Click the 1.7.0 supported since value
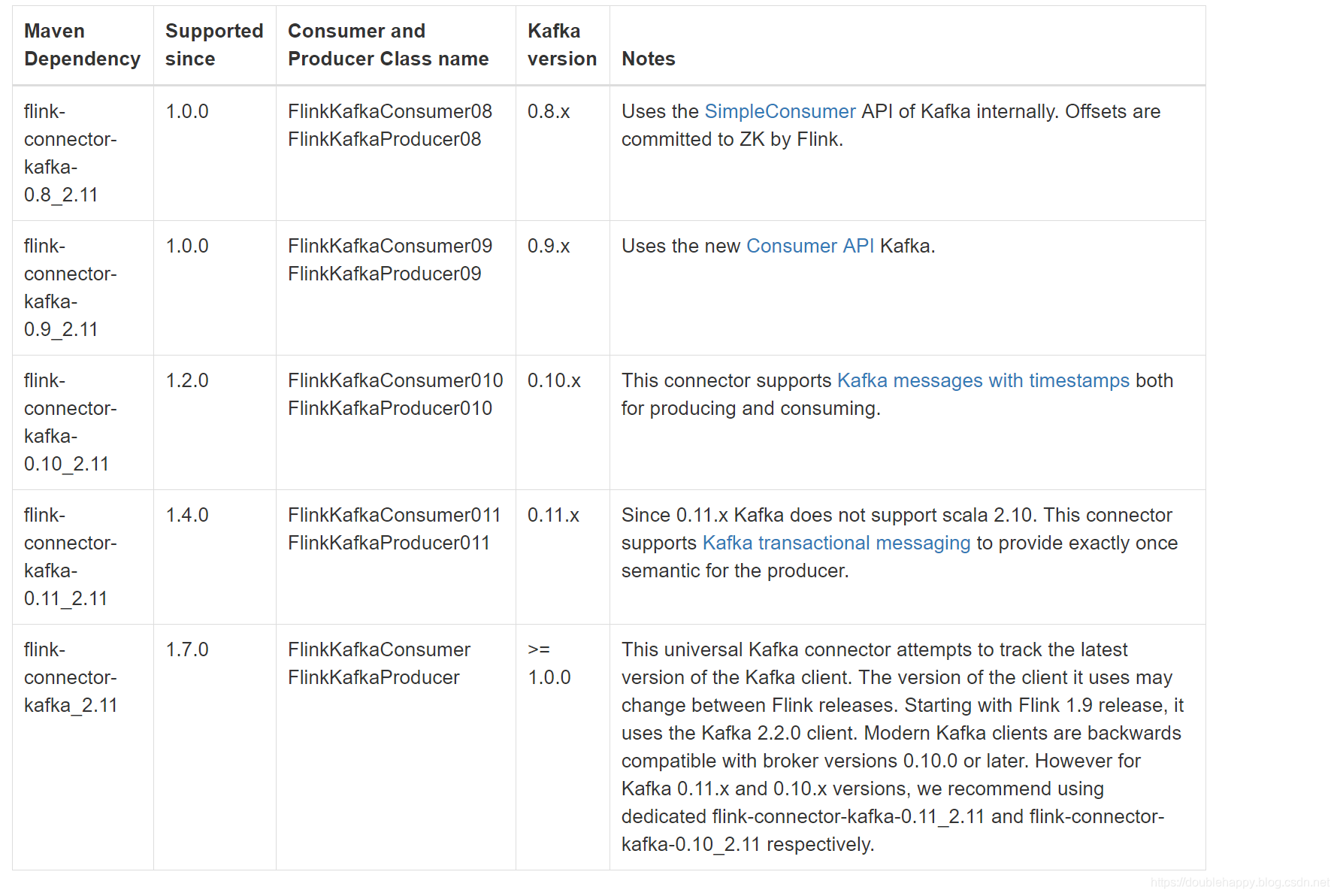 pos(187,649)
